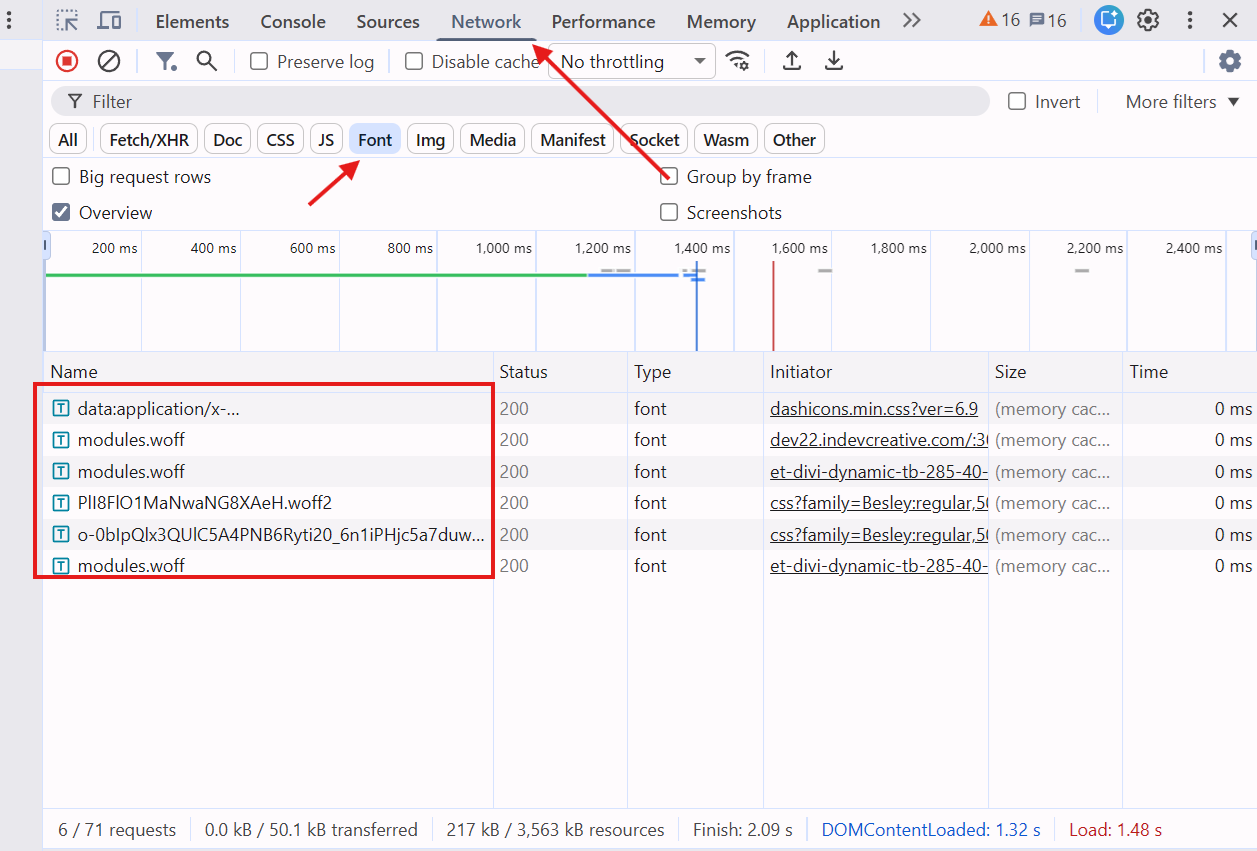
Task: Expand the More filters dropdown
Action: (x=1182, y=102)
